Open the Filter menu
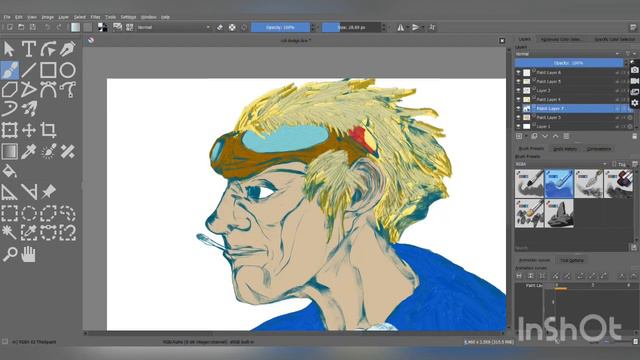Viewport: 640px width, 360px height. click(x=95, y=17)
